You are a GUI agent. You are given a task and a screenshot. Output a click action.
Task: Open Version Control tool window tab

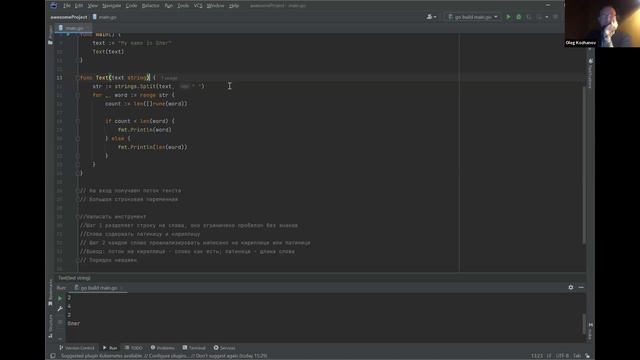pyautogui.click(x=77, y=348)
